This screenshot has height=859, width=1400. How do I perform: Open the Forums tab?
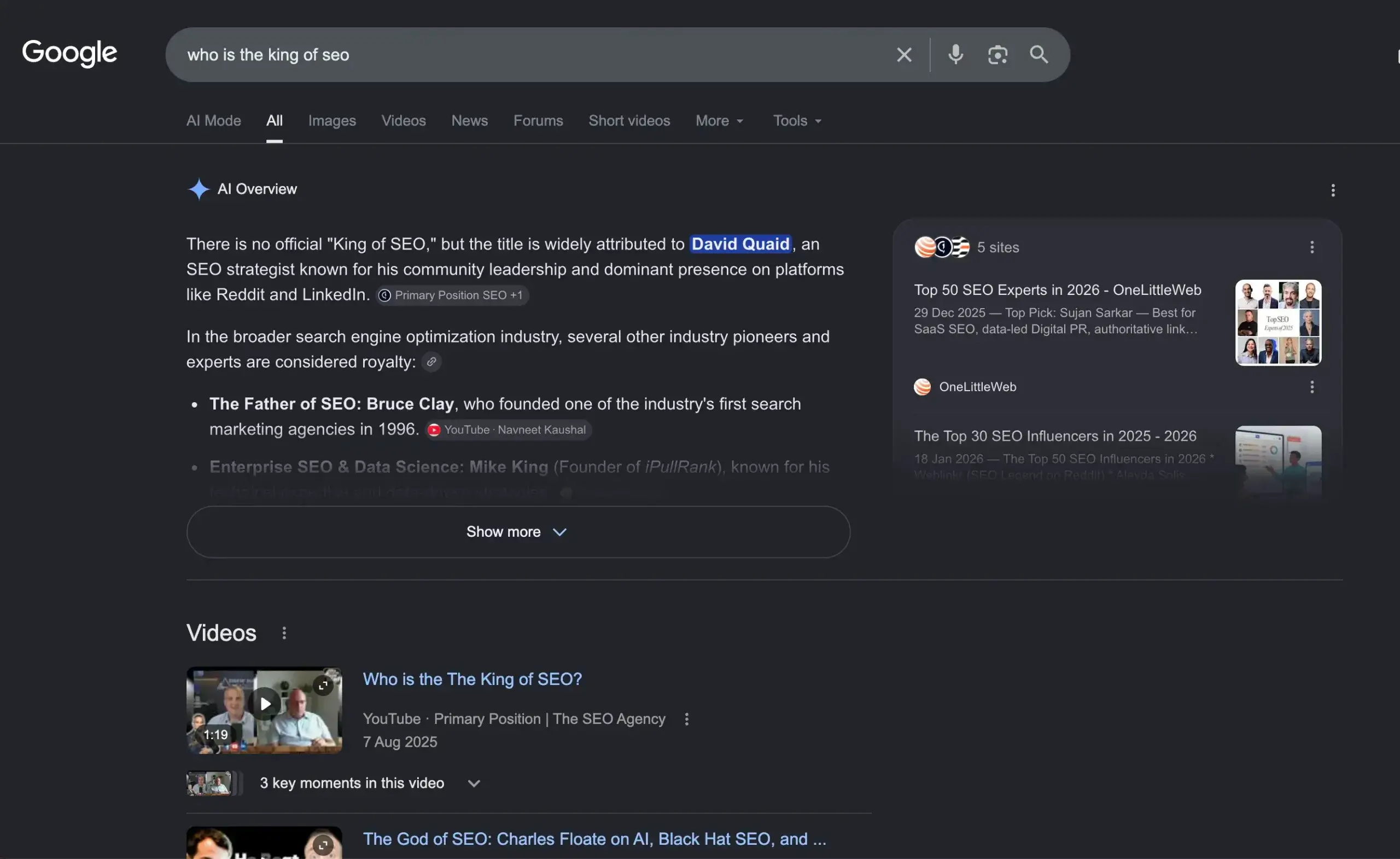538,120
